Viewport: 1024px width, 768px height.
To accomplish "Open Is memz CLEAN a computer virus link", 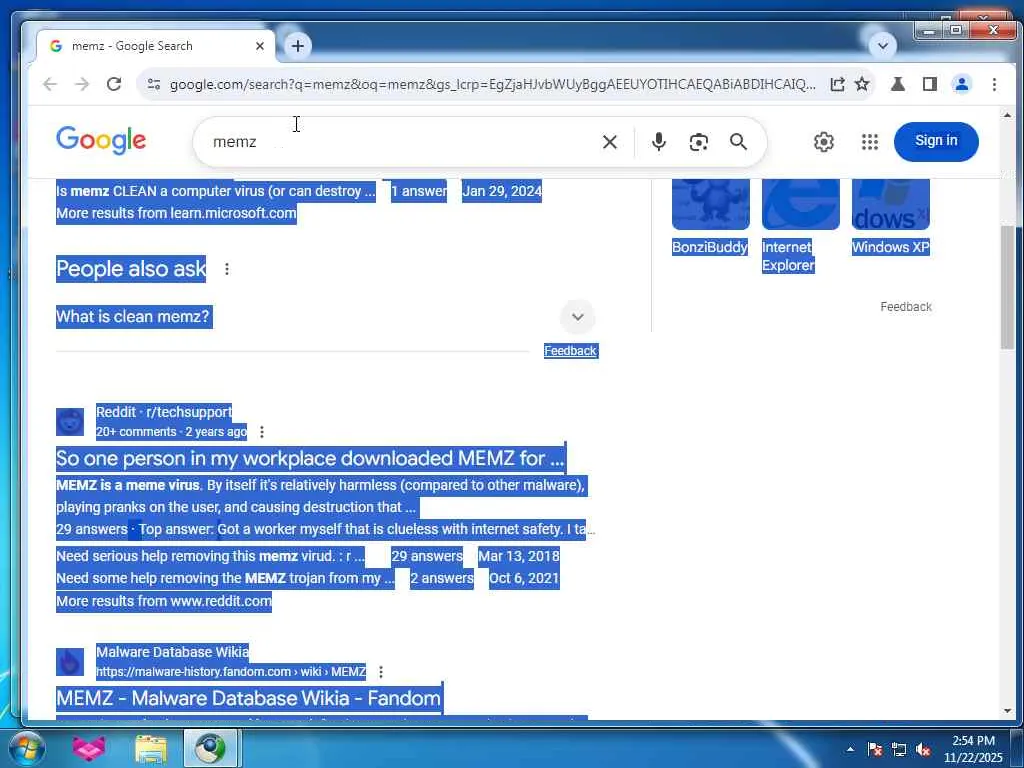I will click(216, 191).
